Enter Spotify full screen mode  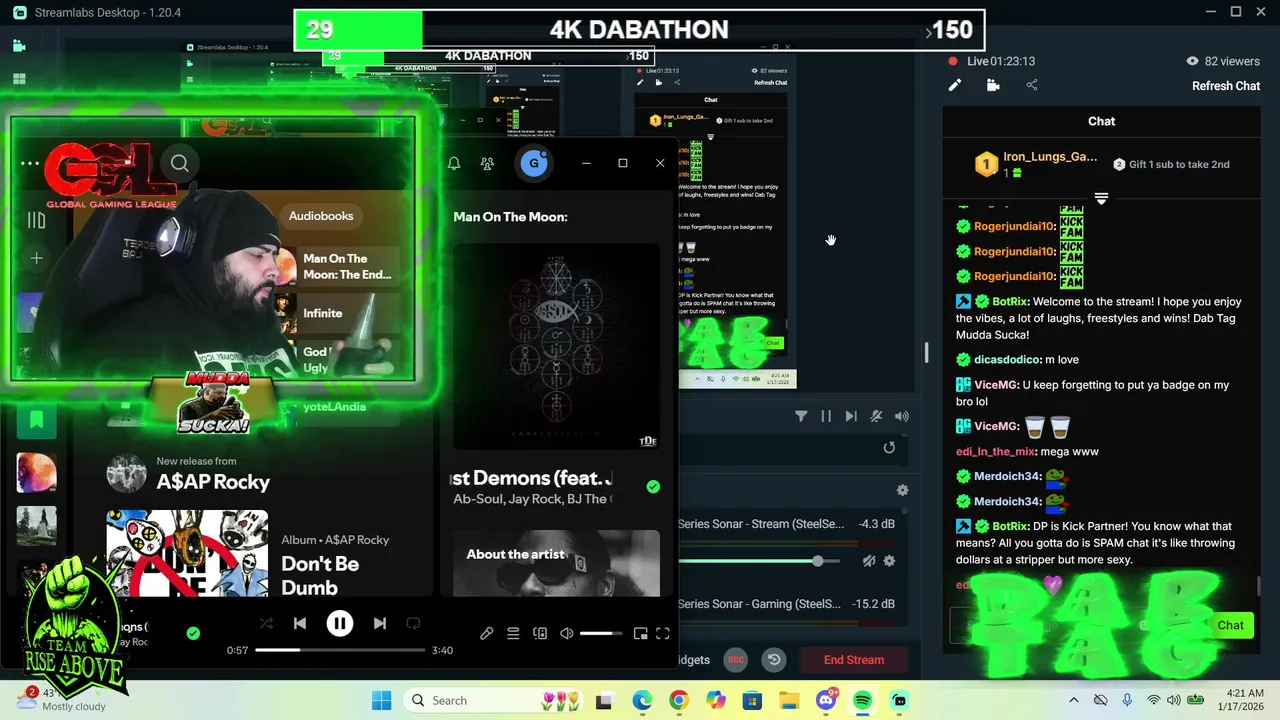pyautogui.click(x=663, y=633)
